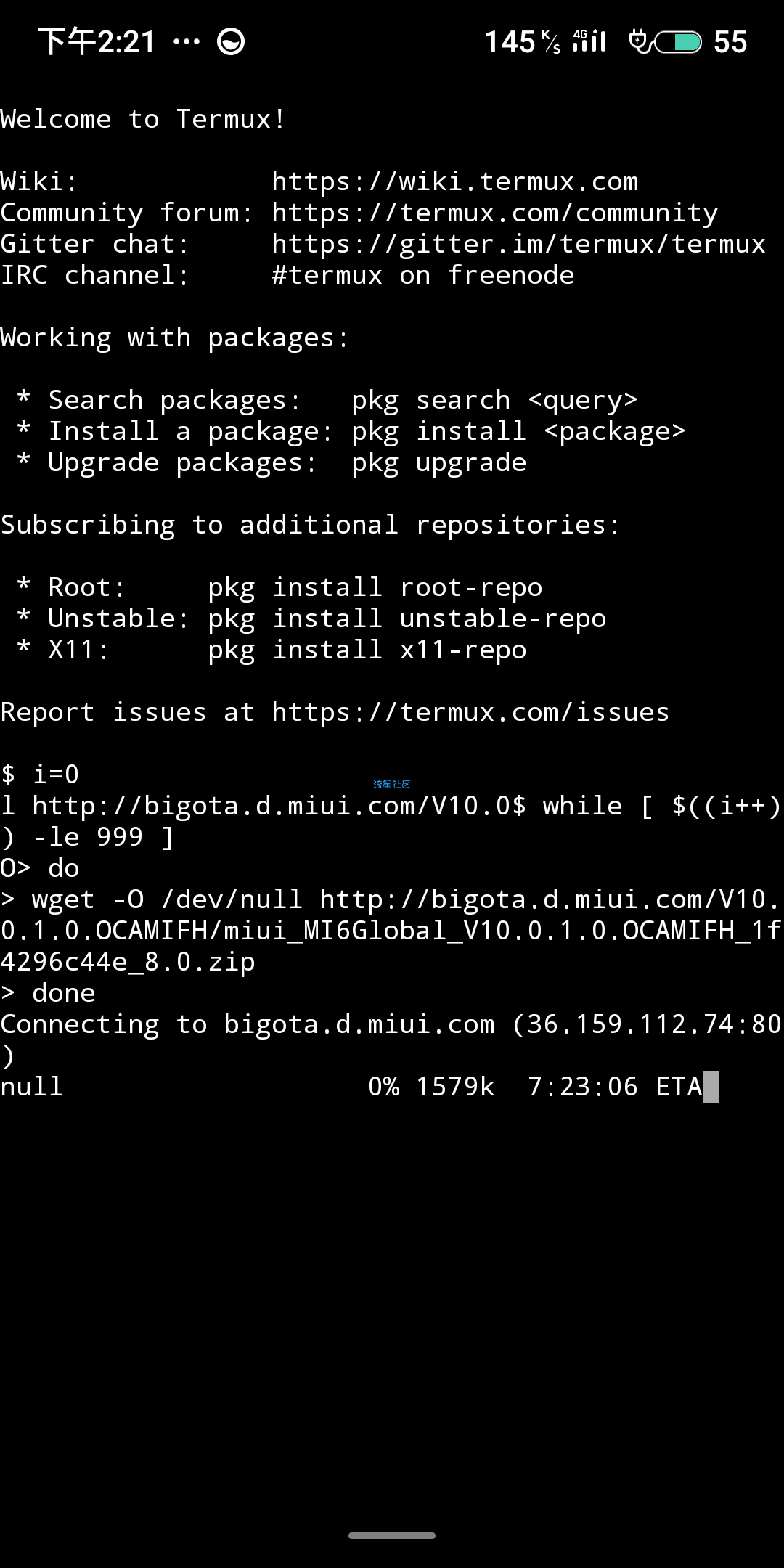Tap the battery percentage 55
The image size is (784, 1568).
pyautogui.click(x=730, y=42)
